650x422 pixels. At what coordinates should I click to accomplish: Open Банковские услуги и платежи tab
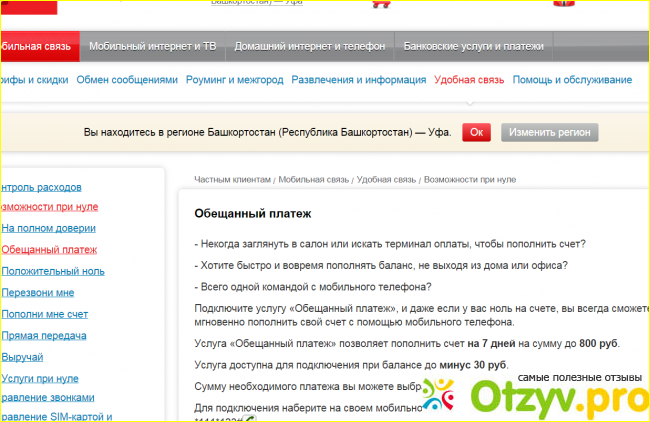pyautogui.click(x=474, y=46)
